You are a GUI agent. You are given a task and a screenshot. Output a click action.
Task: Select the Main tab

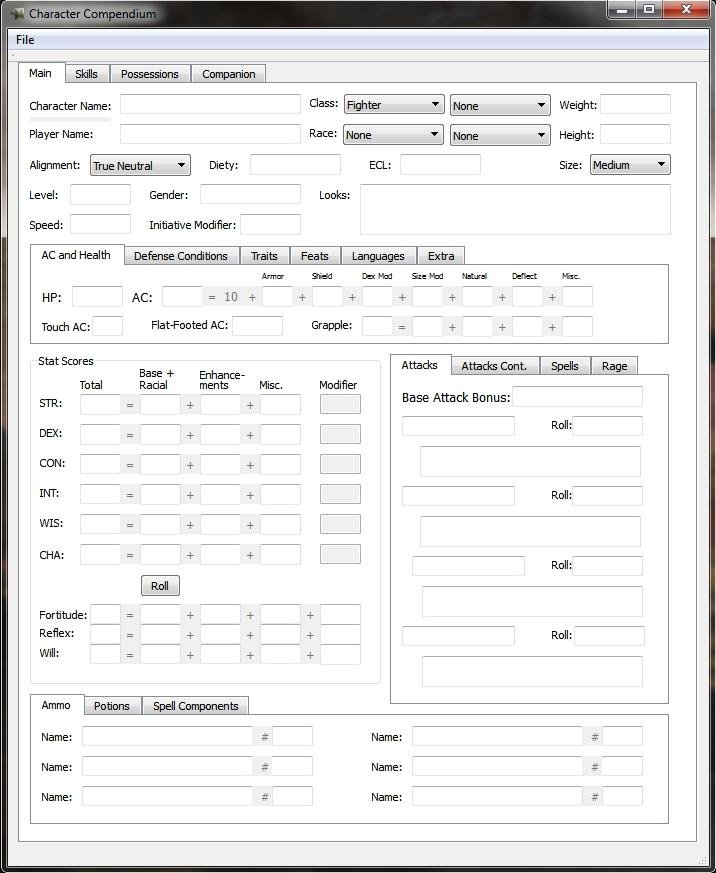41,73
